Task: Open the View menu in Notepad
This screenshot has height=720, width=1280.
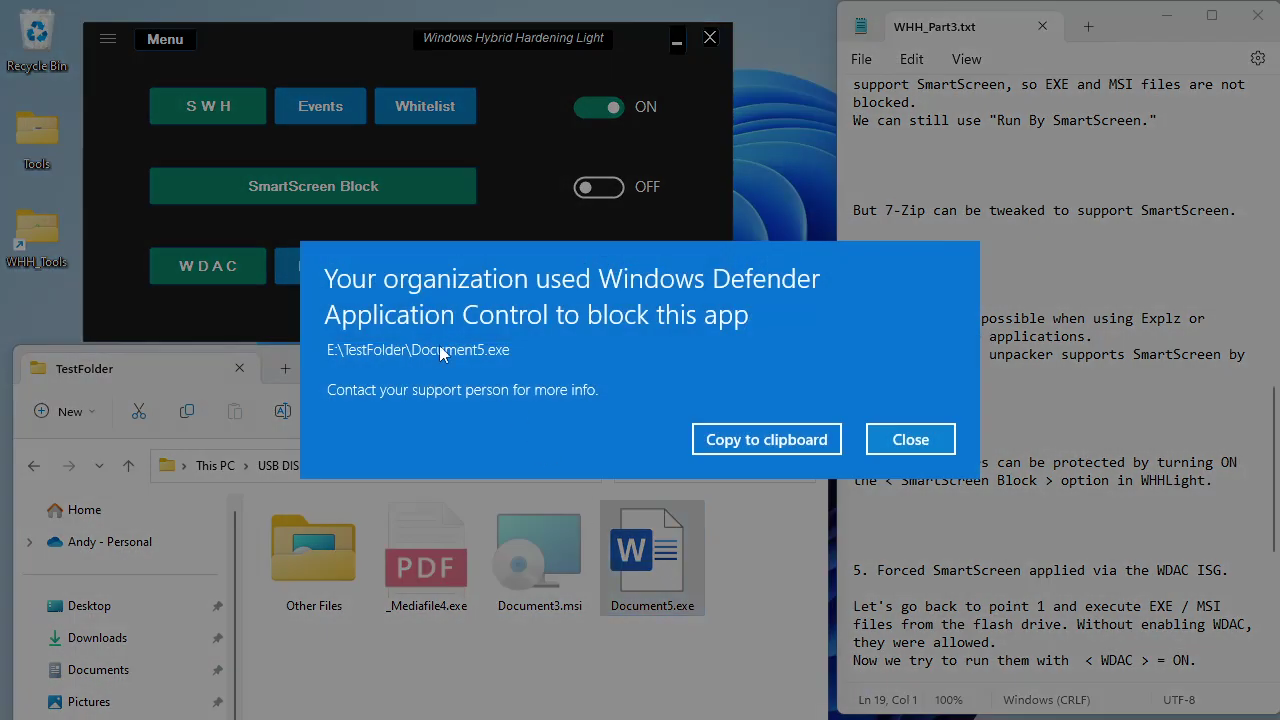Action: click(x=966, y=59)
